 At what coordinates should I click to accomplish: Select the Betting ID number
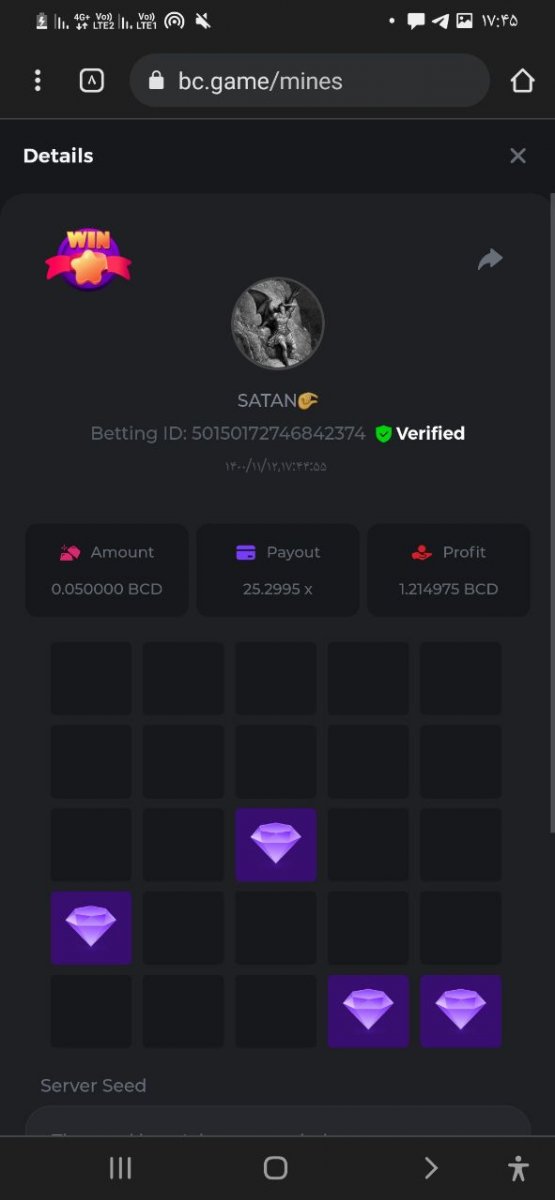coord(279,434)
